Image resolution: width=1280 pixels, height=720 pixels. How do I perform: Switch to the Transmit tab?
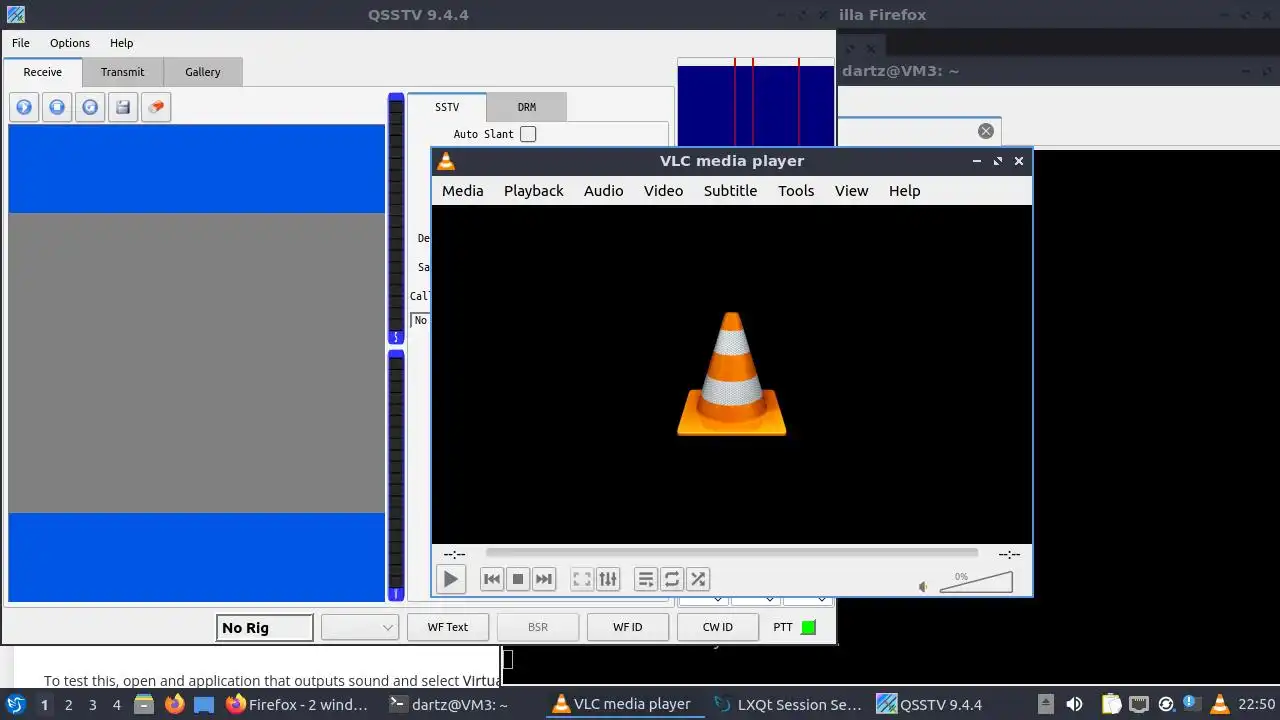click(123, 72)
